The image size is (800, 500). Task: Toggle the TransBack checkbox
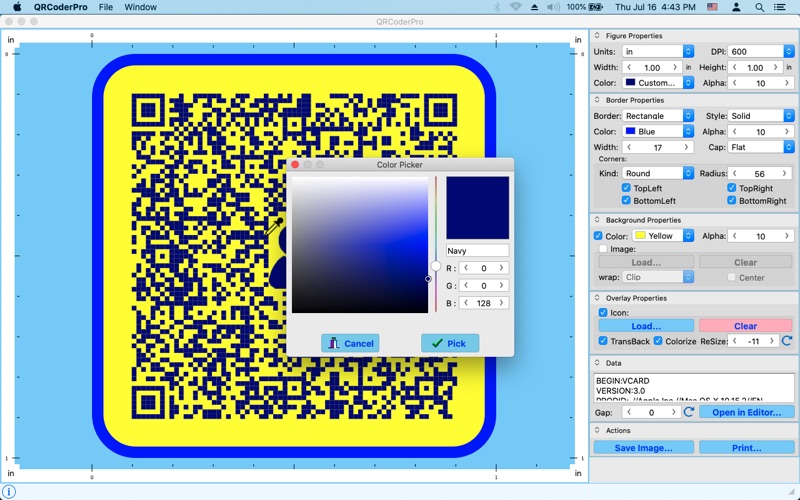coord(603,341)
